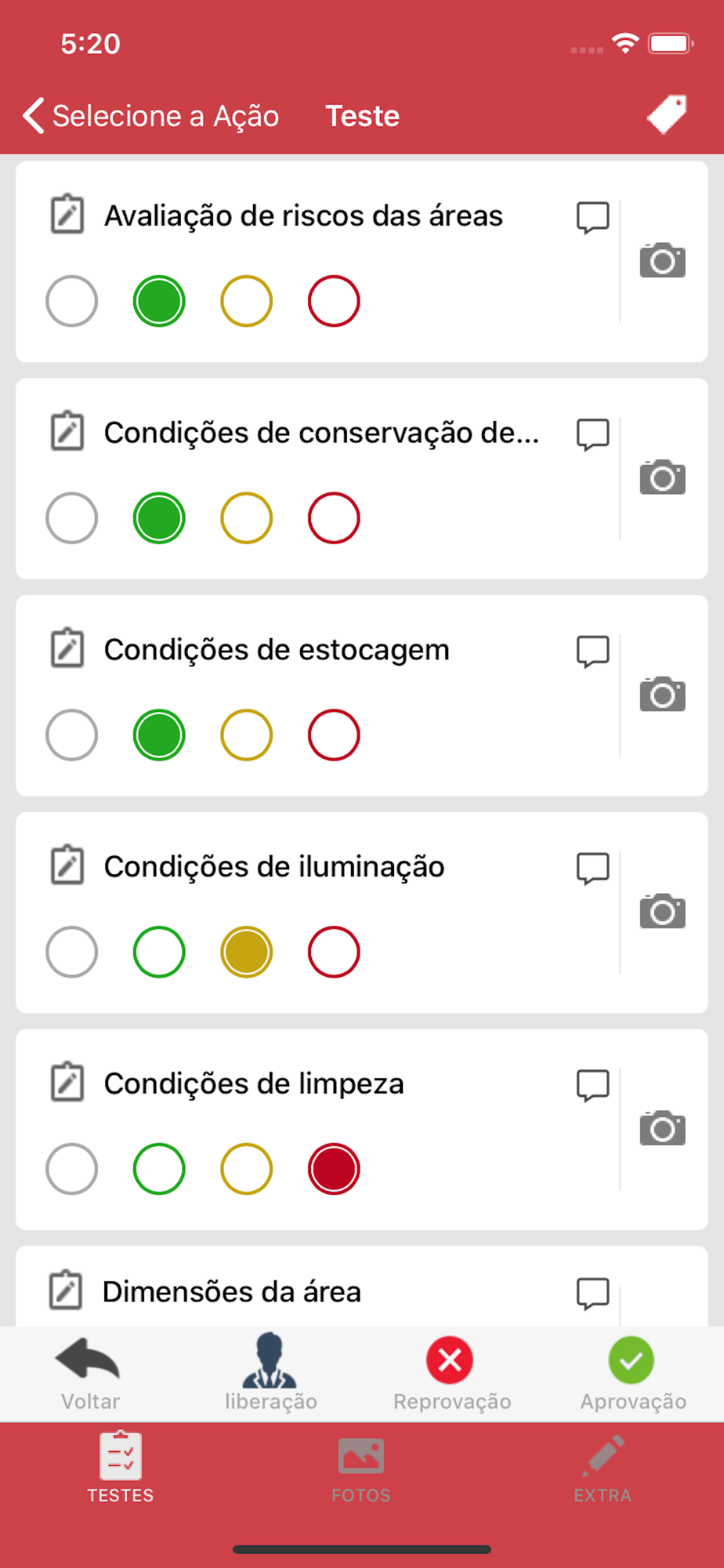
Task: Open camera for Avaliação de riscos das áreas
Action: coord(663,260)
